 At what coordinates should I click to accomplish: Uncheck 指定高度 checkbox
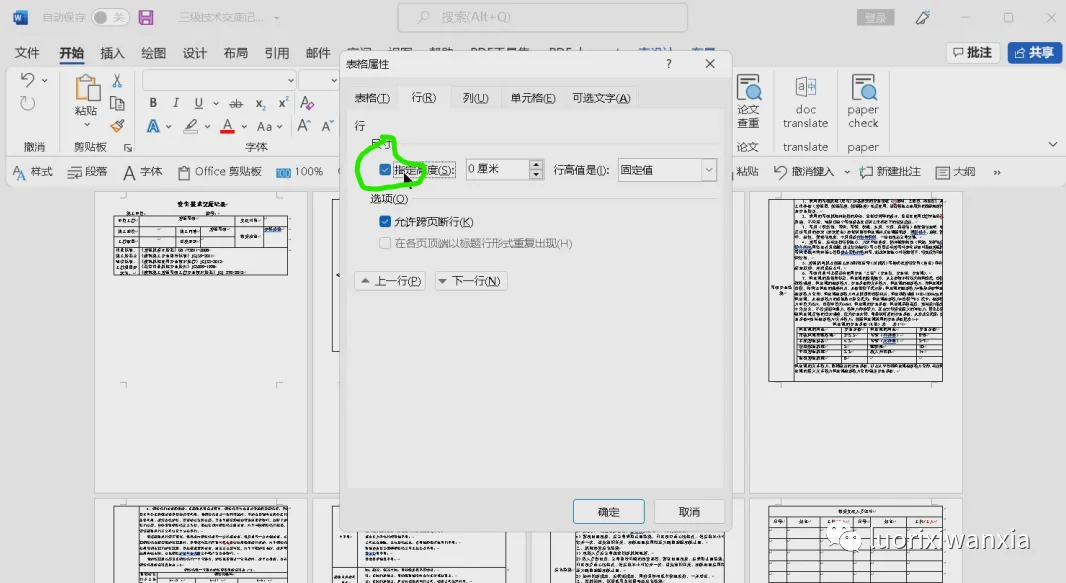(x=385, y=169)
